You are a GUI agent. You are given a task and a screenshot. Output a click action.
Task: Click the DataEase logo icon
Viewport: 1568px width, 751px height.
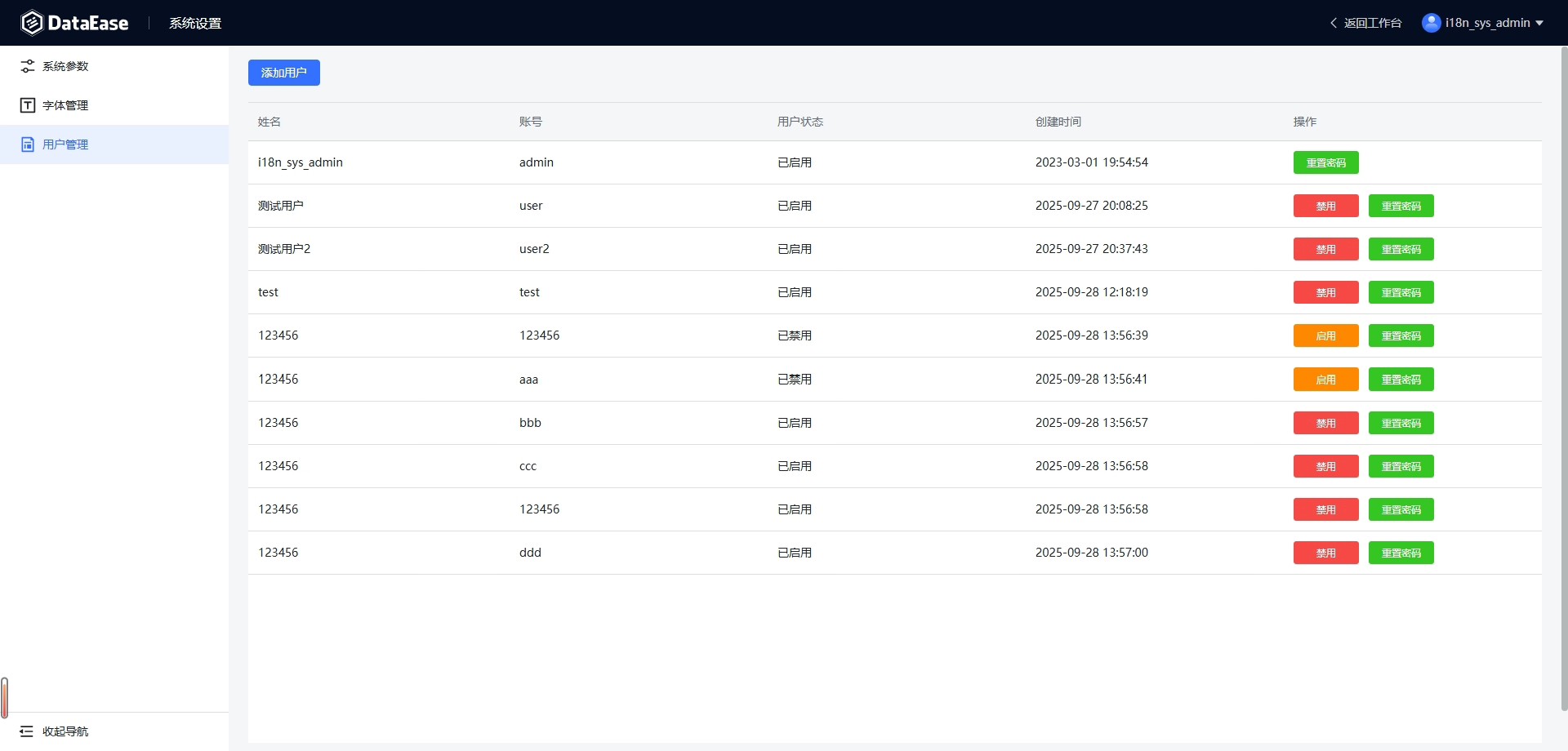[x=31, y=23]
